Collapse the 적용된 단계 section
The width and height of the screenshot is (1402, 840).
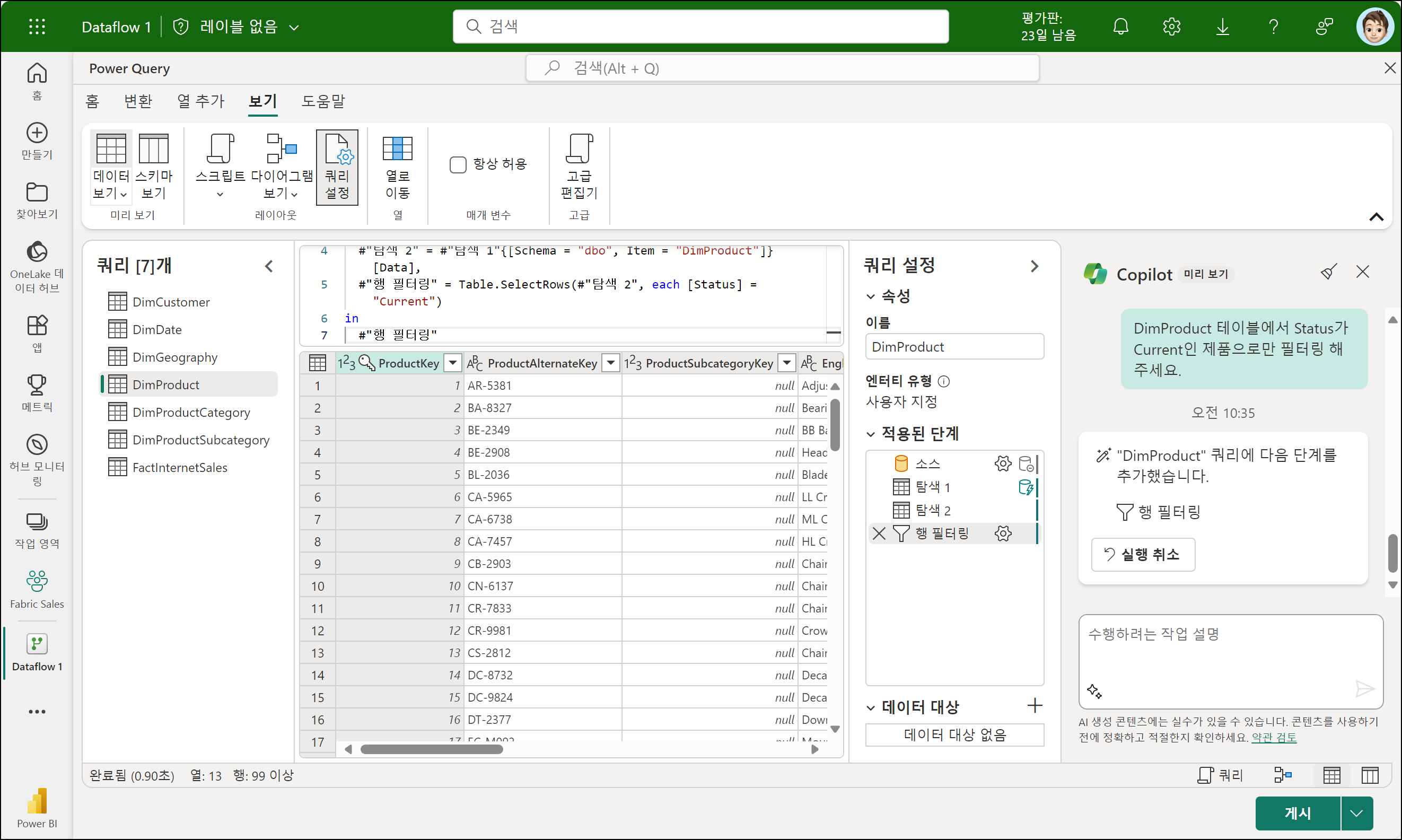click(871, 434)
